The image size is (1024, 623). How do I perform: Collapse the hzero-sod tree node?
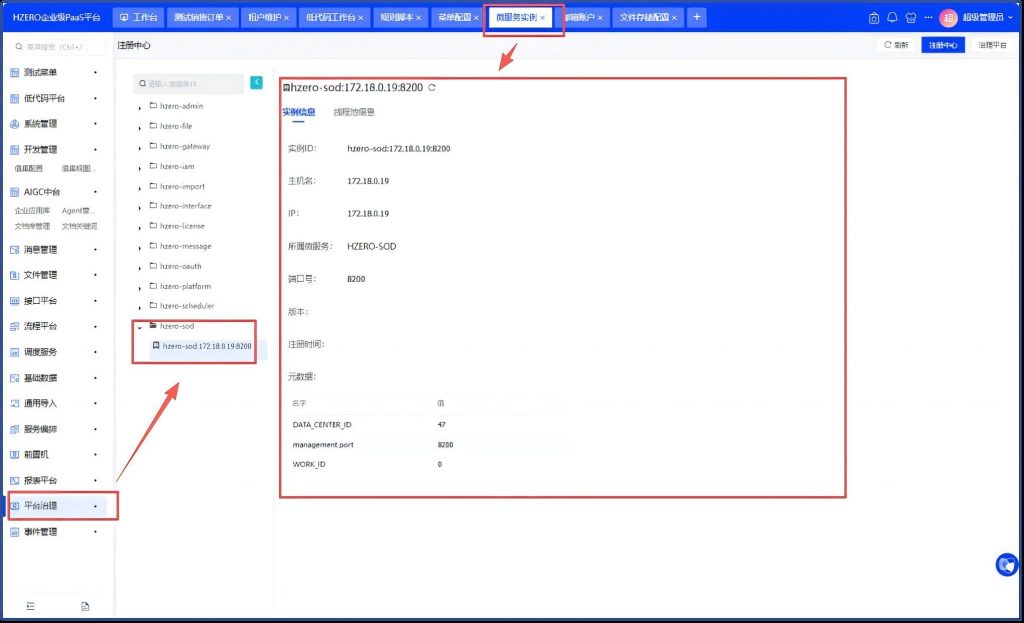pyautogui.click(x=140, y=326)
